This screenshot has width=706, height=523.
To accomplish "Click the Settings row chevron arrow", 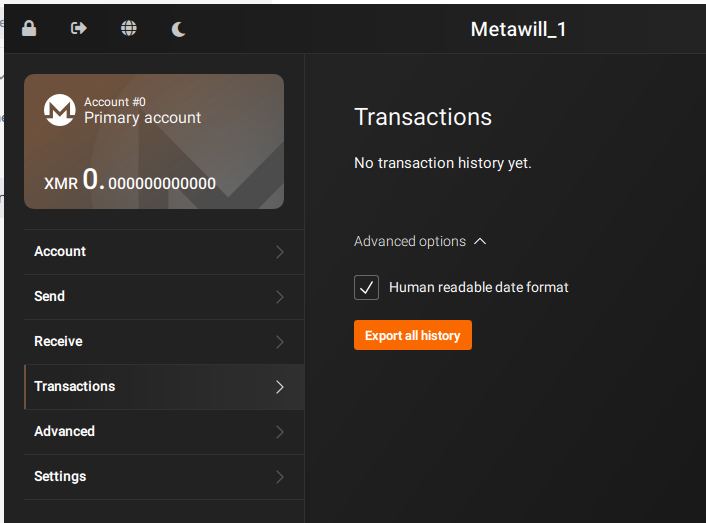I will (x=279, y=477).
